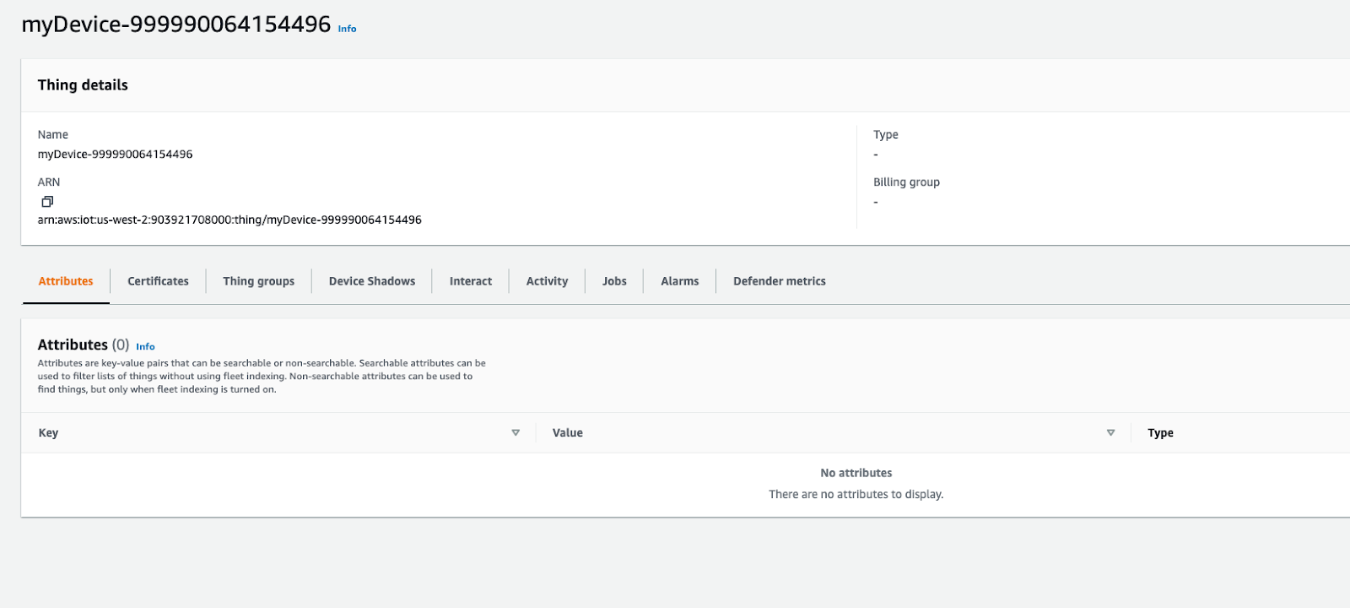The width and height of the screenshot is (1350, 608).
Task: View the Activity tab
Action: tap(547, 281)
